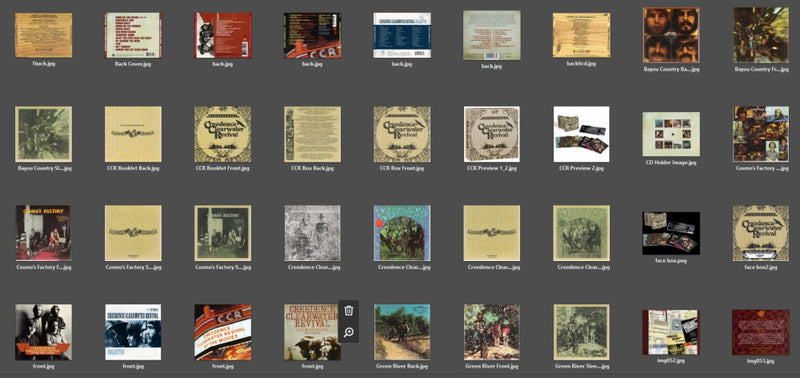Click the 'CCR Preview 2.jpg' file name
This screenshot has width=800, height=378.
581,168
